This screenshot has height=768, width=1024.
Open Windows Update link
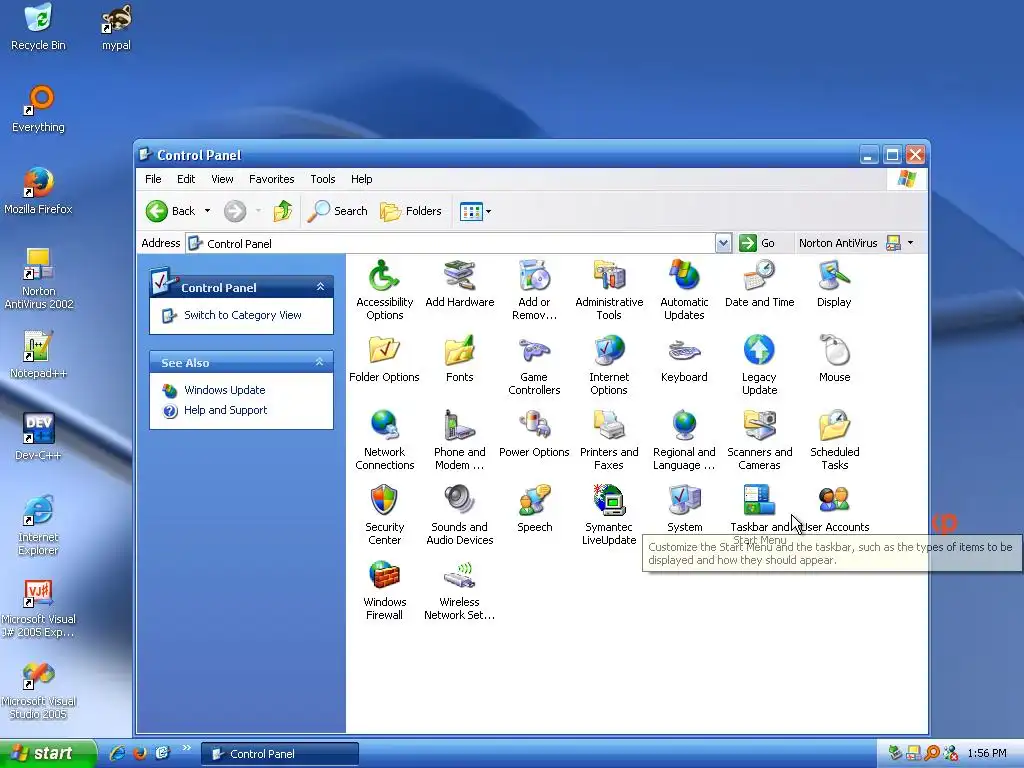tap(225, 390)
